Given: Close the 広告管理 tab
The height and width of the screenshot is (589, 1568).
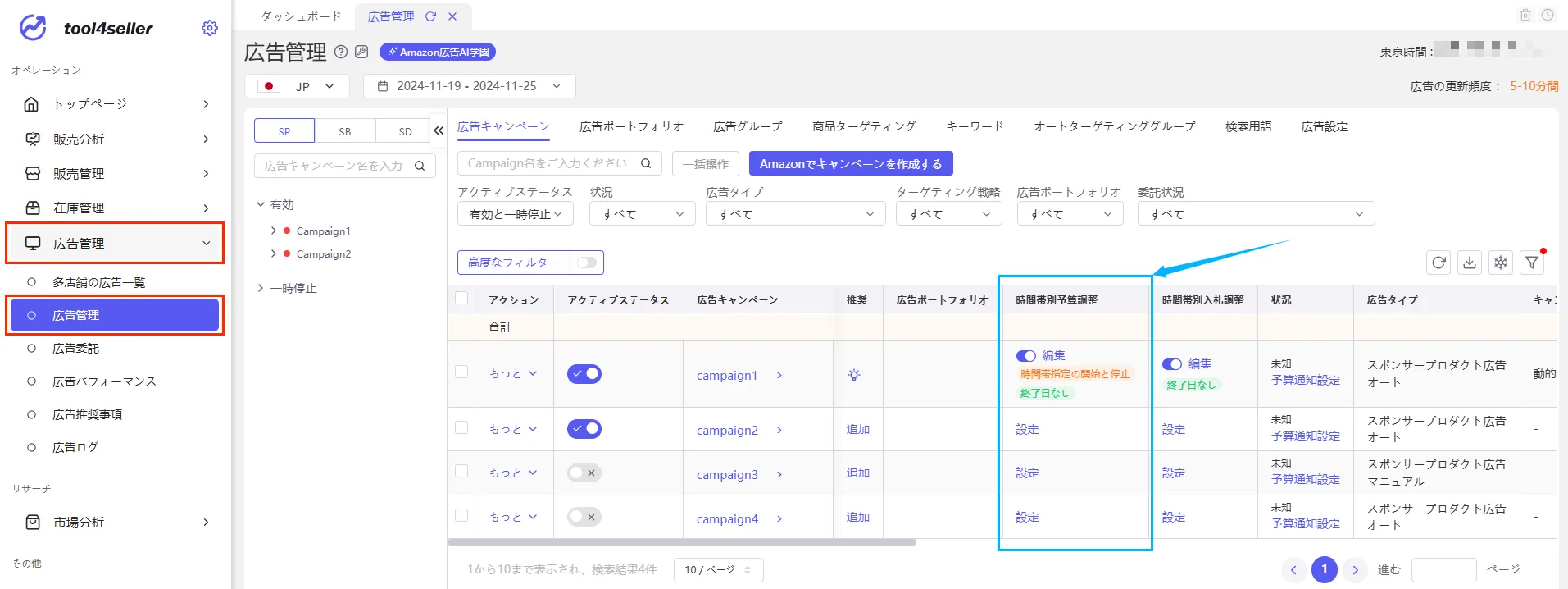Looking at the screenshot, I should point(452,16).
